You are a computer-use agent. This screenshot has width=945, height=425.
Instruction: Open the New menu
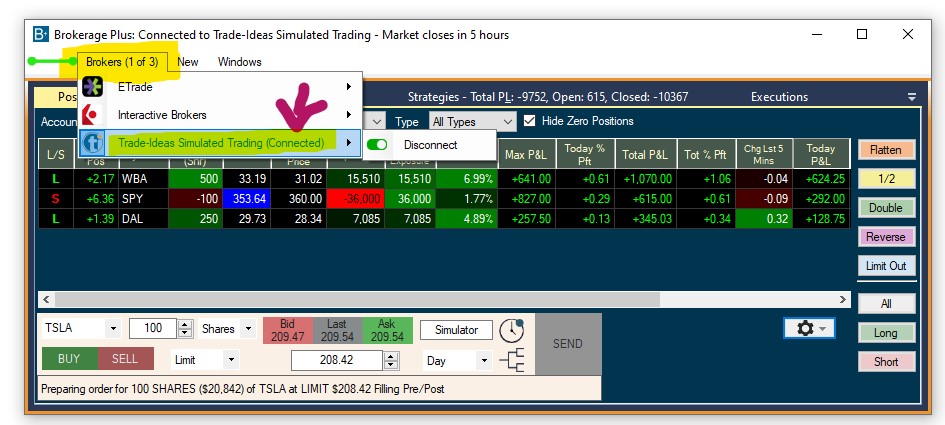tap(187, 62)
